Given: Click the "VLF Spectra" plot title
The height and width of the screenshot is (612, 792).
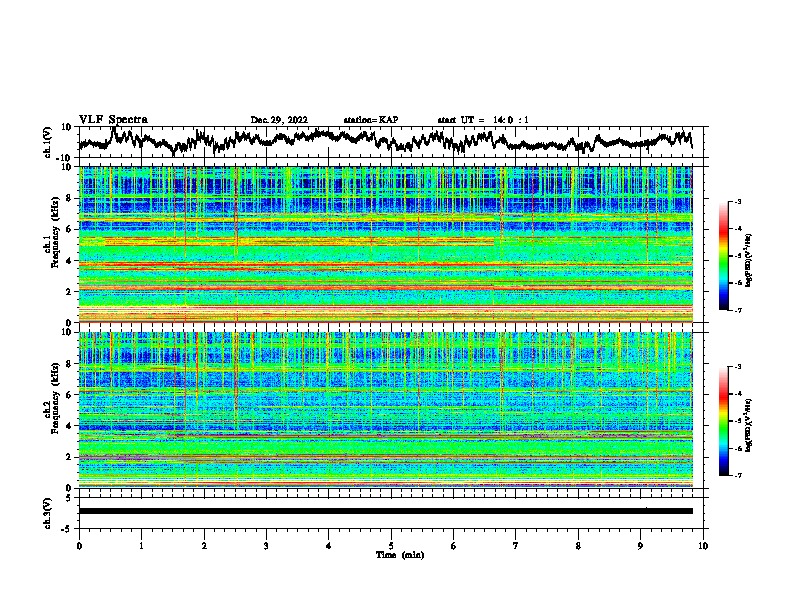Looking at the screenshot, I should click(x=113, y=120).
